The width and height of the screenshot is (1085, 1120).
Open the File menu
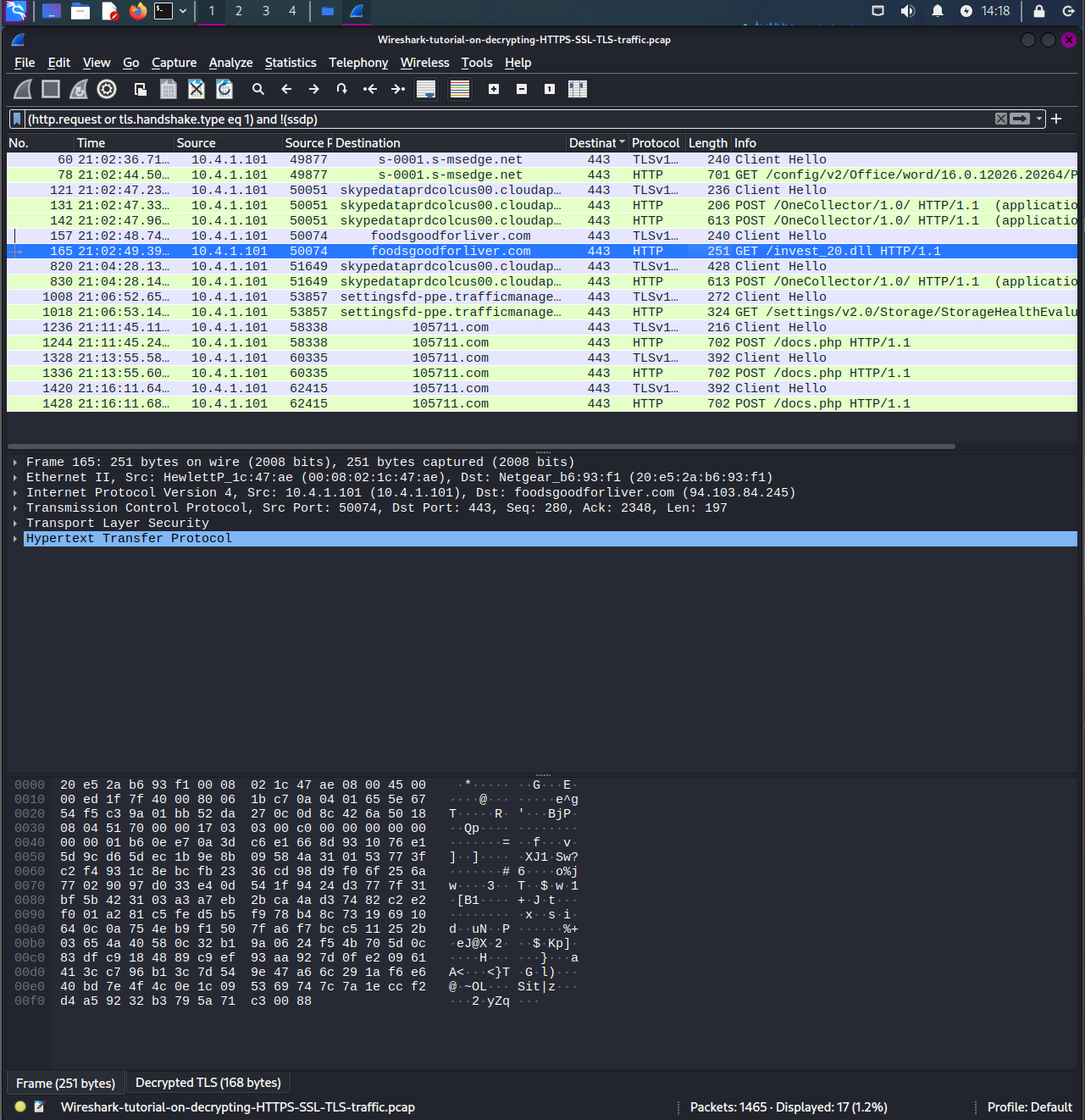click(x=25, y=63)
